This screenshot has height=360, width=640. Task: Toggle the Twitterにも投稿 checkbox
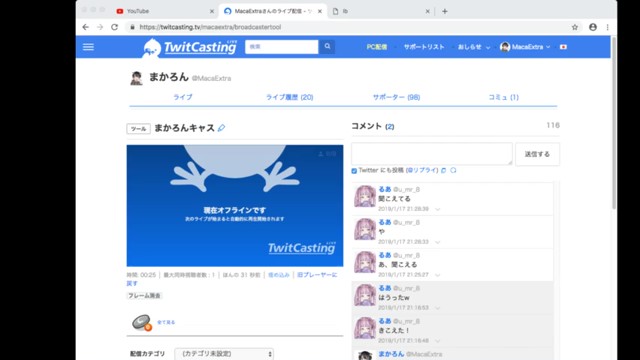[x=354, y=171]
